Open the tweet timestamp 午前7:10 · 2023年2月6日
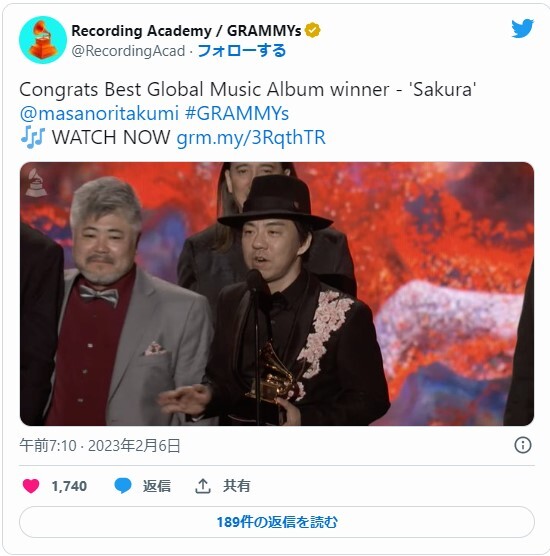Viewport: 550px width, 556px height. coord(100,446)
